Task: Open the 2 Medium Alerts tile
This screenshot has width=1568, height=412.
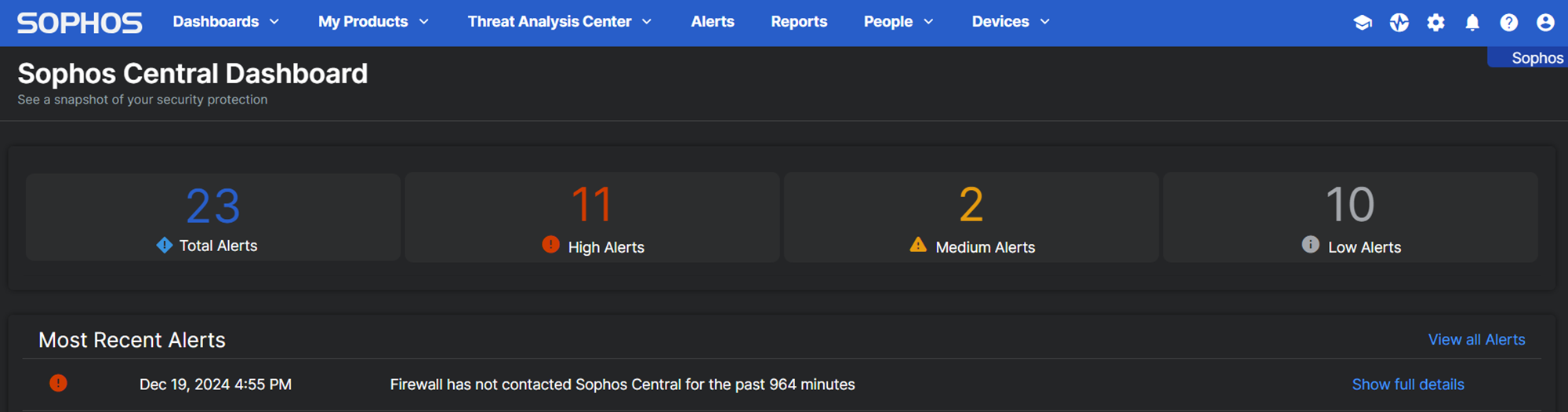Action: point(971,217)
